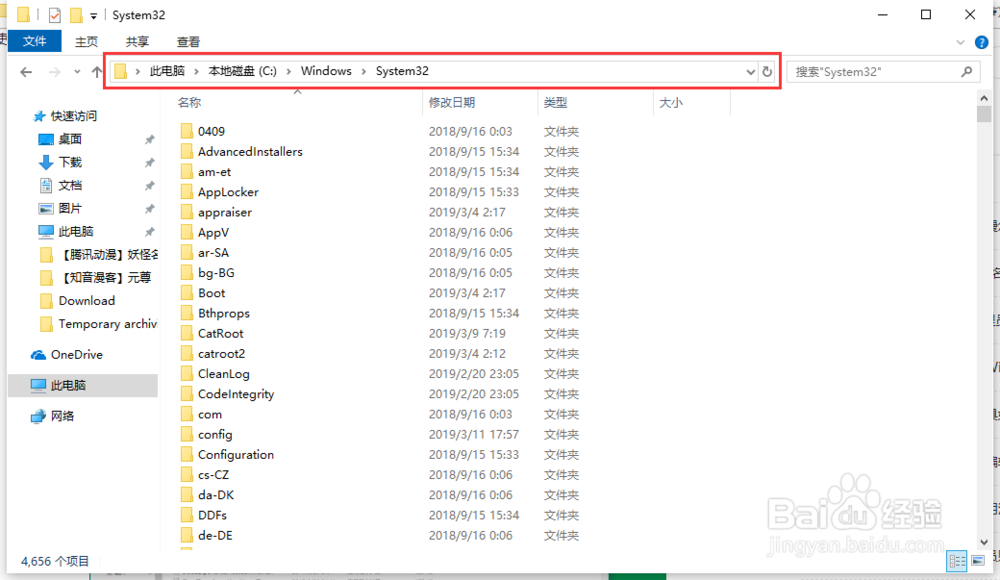Image resolution: width=1000 pixels, height=580 pixels.
Task: Go up one level with the up arrow
Action: 96,71
